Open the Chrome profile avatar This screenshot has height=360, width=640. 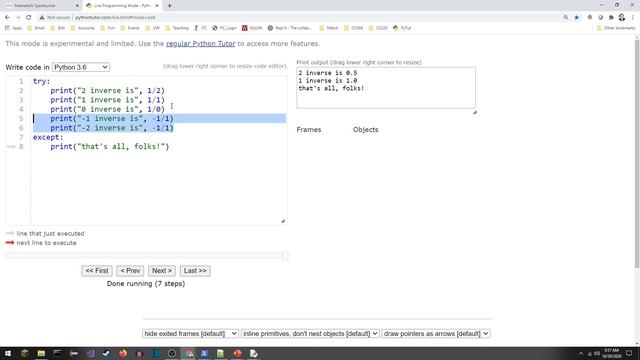[x=622, y=18]
